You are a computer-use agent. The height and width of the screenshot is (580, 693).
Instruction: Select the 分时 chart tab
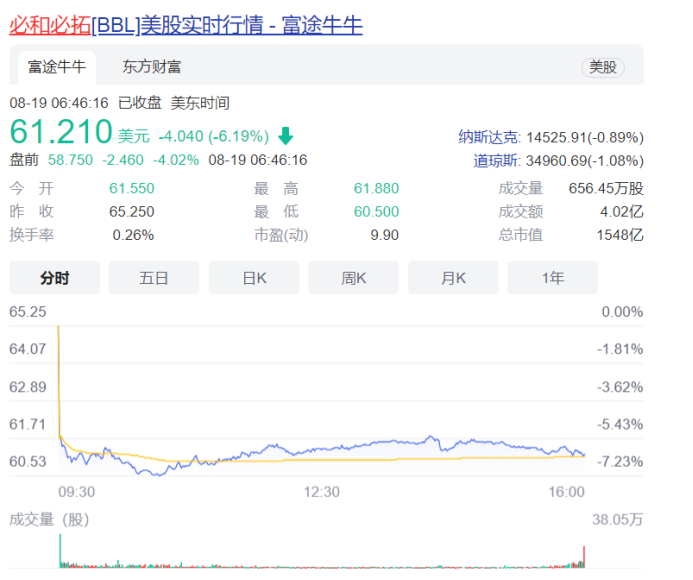(55, 278)
